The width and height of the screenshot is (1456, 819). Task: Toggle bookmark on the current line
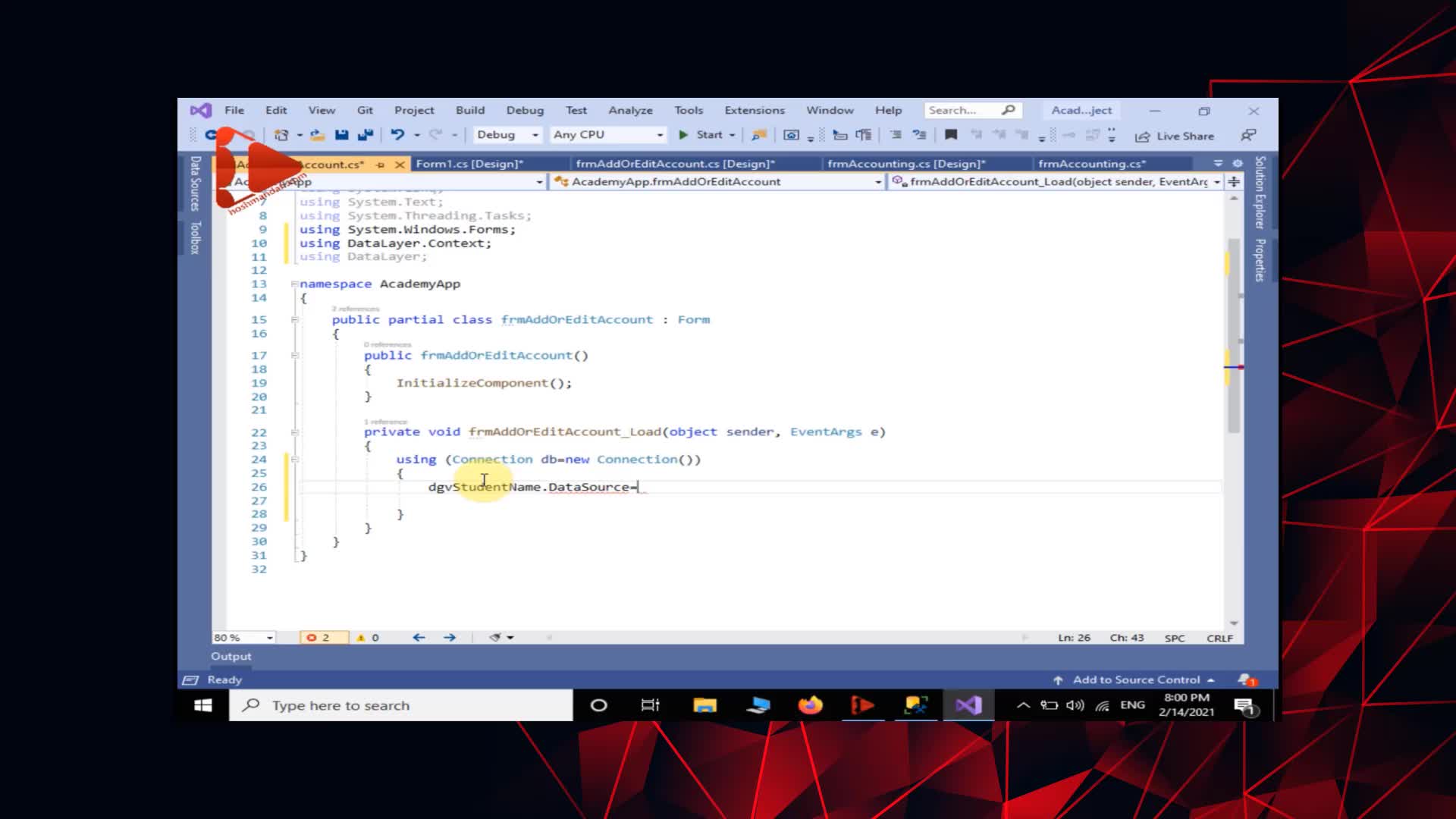coord(951,135)
